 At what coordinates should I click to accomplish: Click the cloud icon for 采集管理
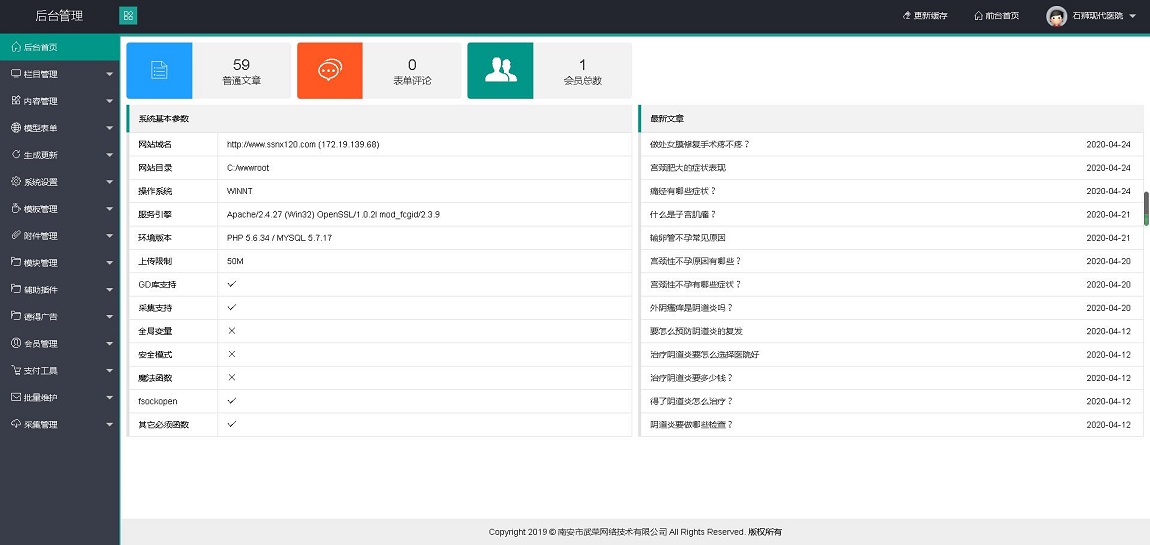click(x=16, y=424)
